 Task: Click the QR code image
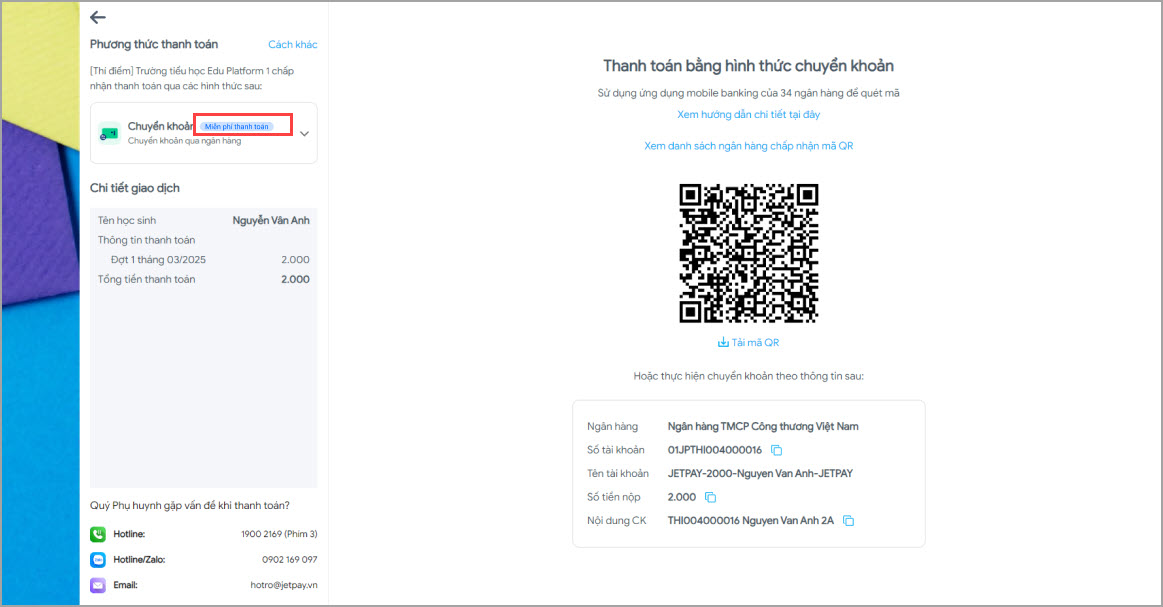click(x=748, y=253)
